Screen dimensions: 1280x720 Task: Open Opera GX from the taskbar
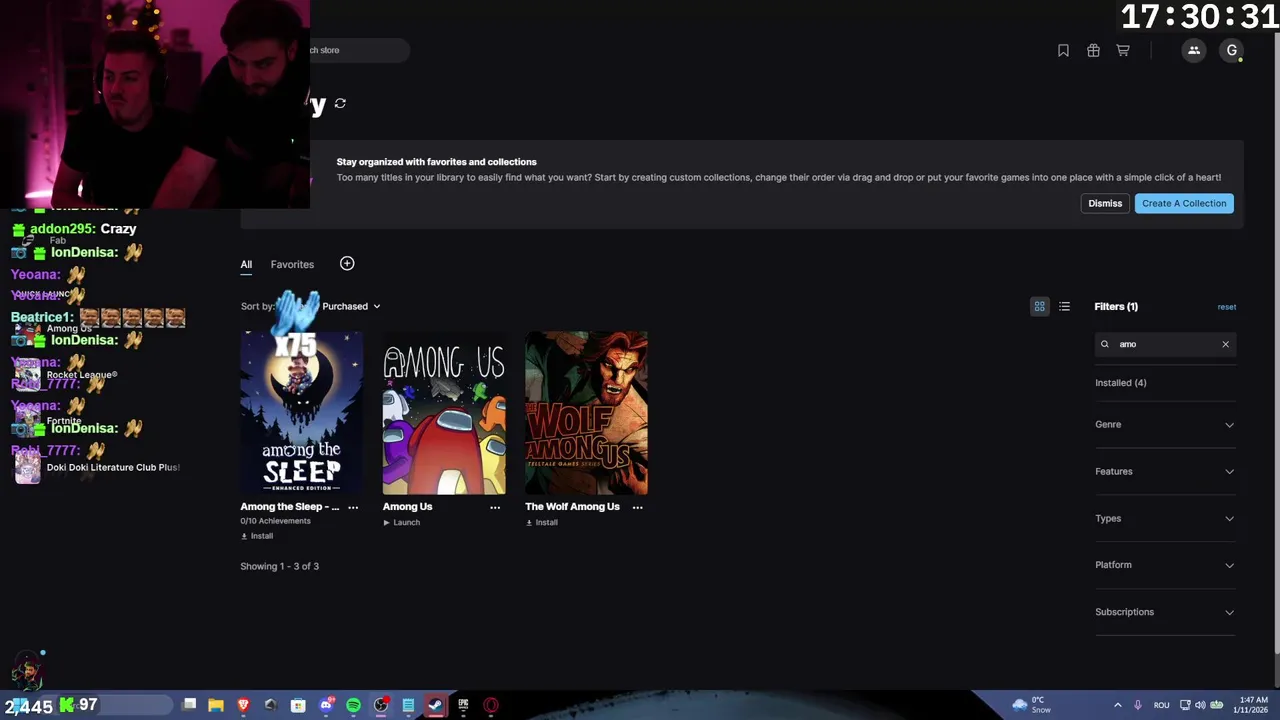coord(491,705)
